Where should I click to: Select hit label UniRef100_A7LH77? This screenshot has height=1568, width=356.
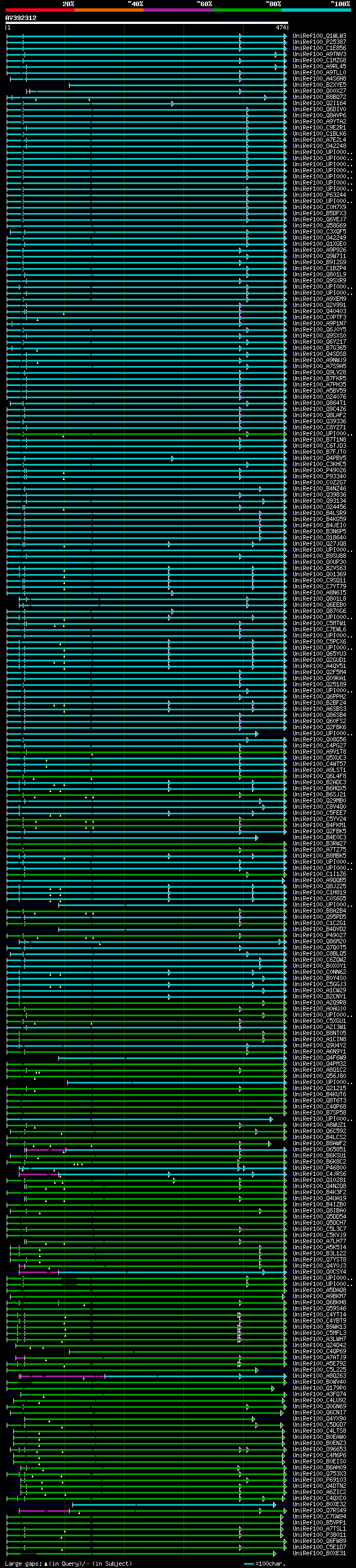click(319, 1241)
